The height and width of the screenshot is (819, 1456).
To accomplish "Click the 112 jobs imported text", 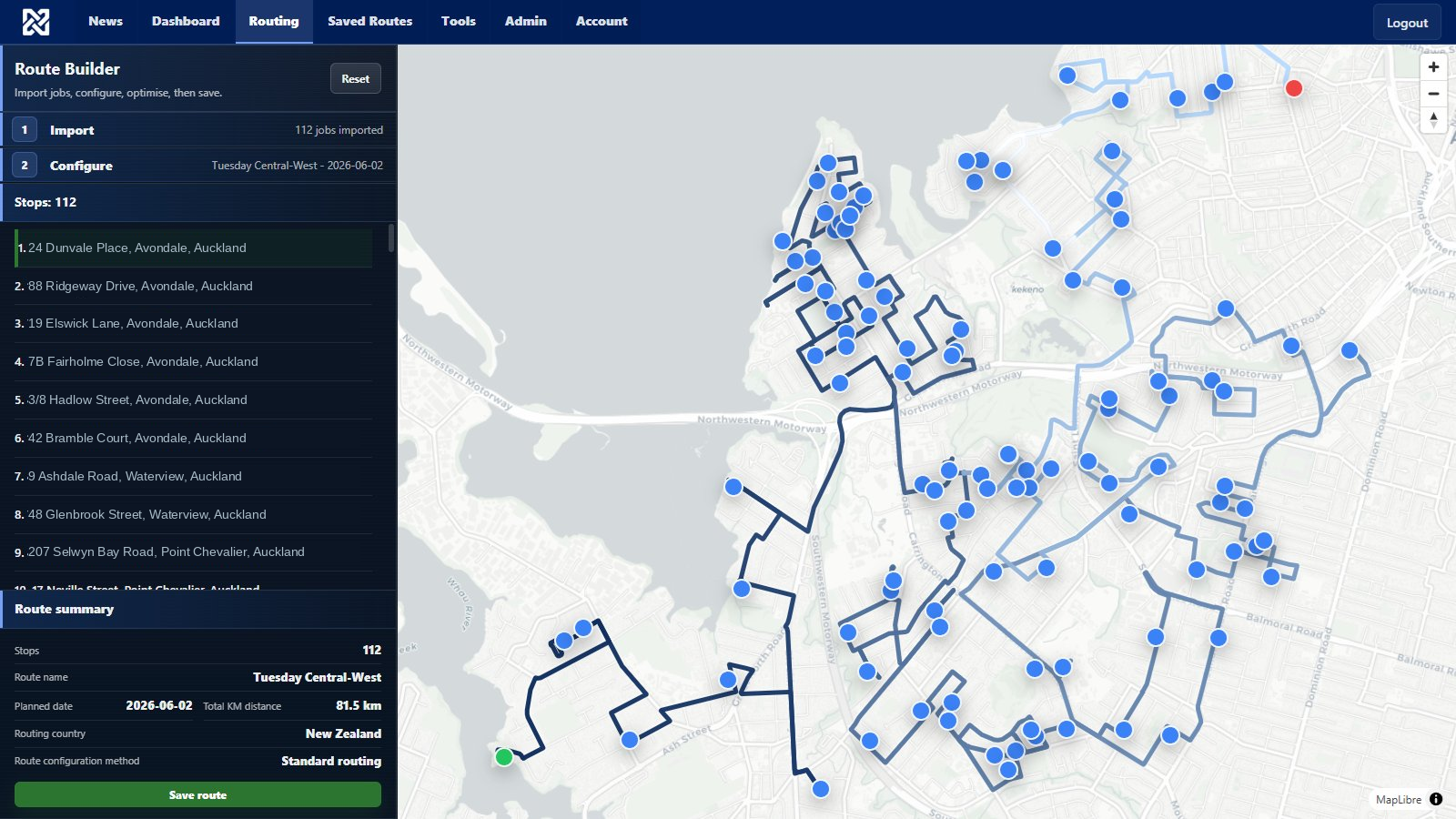I will (339, 130).
